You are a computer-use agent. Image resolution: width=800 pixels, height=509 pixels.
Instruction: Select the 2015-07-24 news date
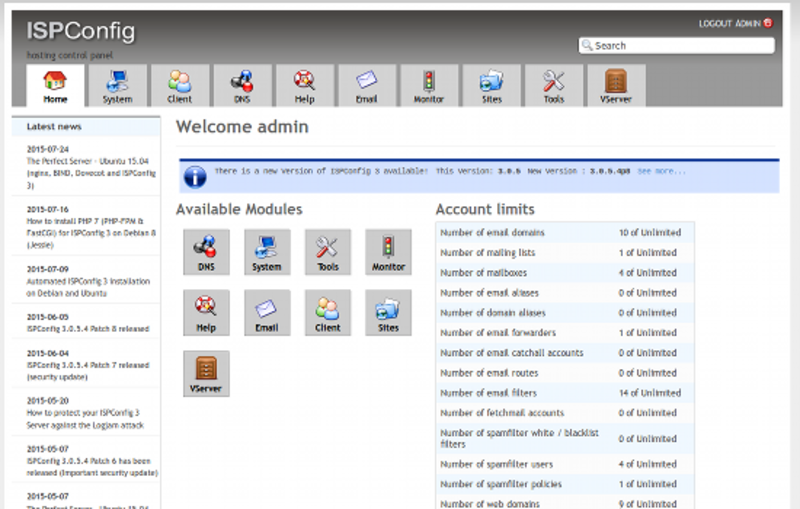coord(47,149)
